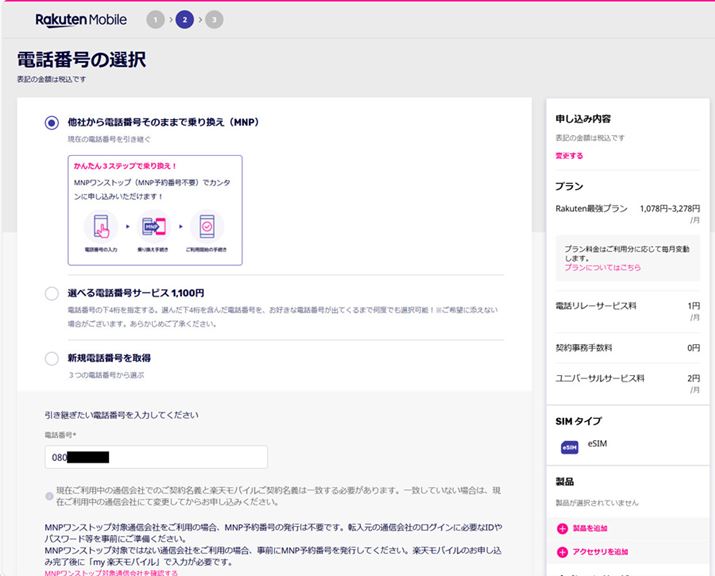Click the 変更する link in order summary
The image size is (715, 576).
click(569, 156)
